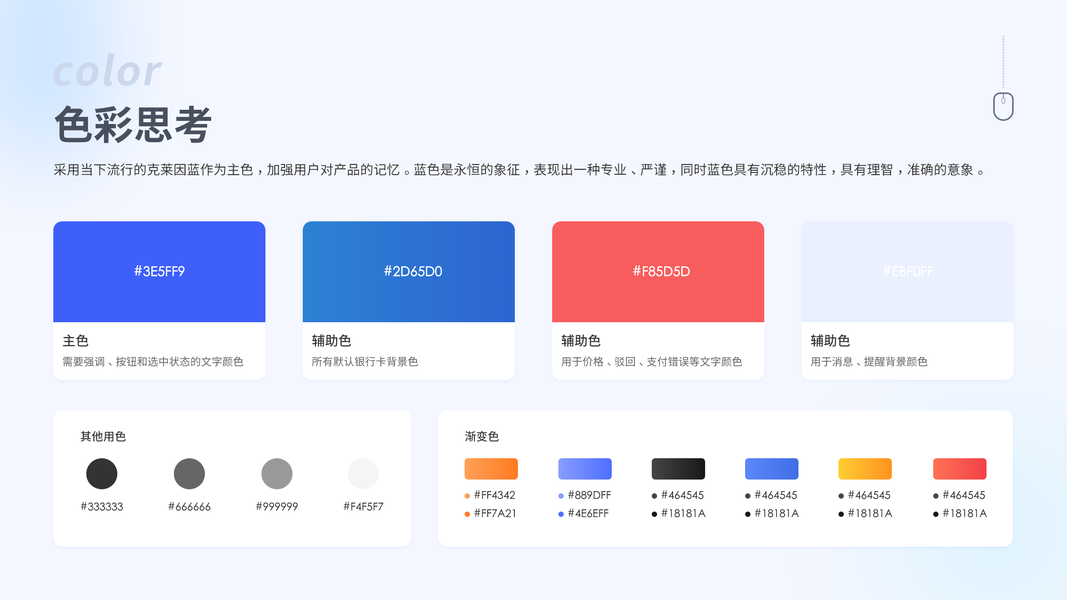Screen dimensions: 1067x600
Task: Click the "渐变色" section heading
Action: 482,437
